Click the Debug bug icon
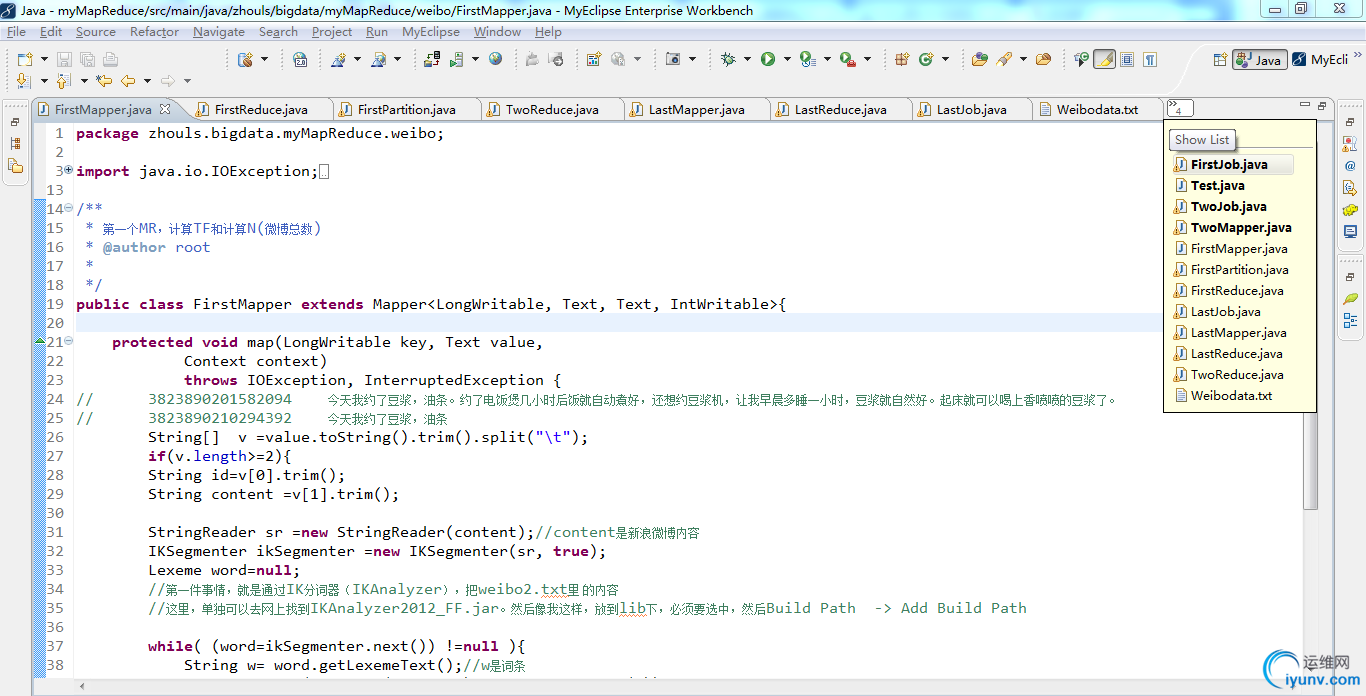1366x696 pixels. (x=728, y=59)
